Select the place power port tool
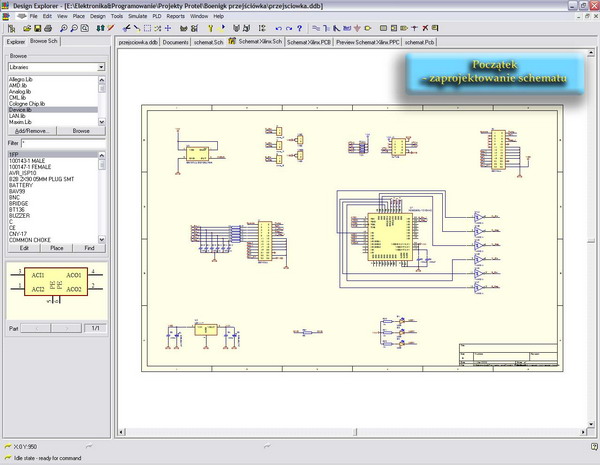This screenshot has width=600, height=465. [357, 28]
